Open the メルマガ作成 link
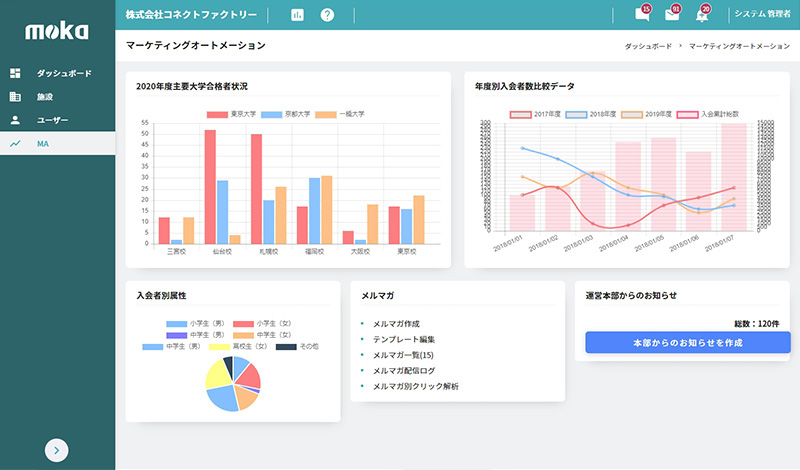This screenshot has width=800, height=470. coord(396,324)
